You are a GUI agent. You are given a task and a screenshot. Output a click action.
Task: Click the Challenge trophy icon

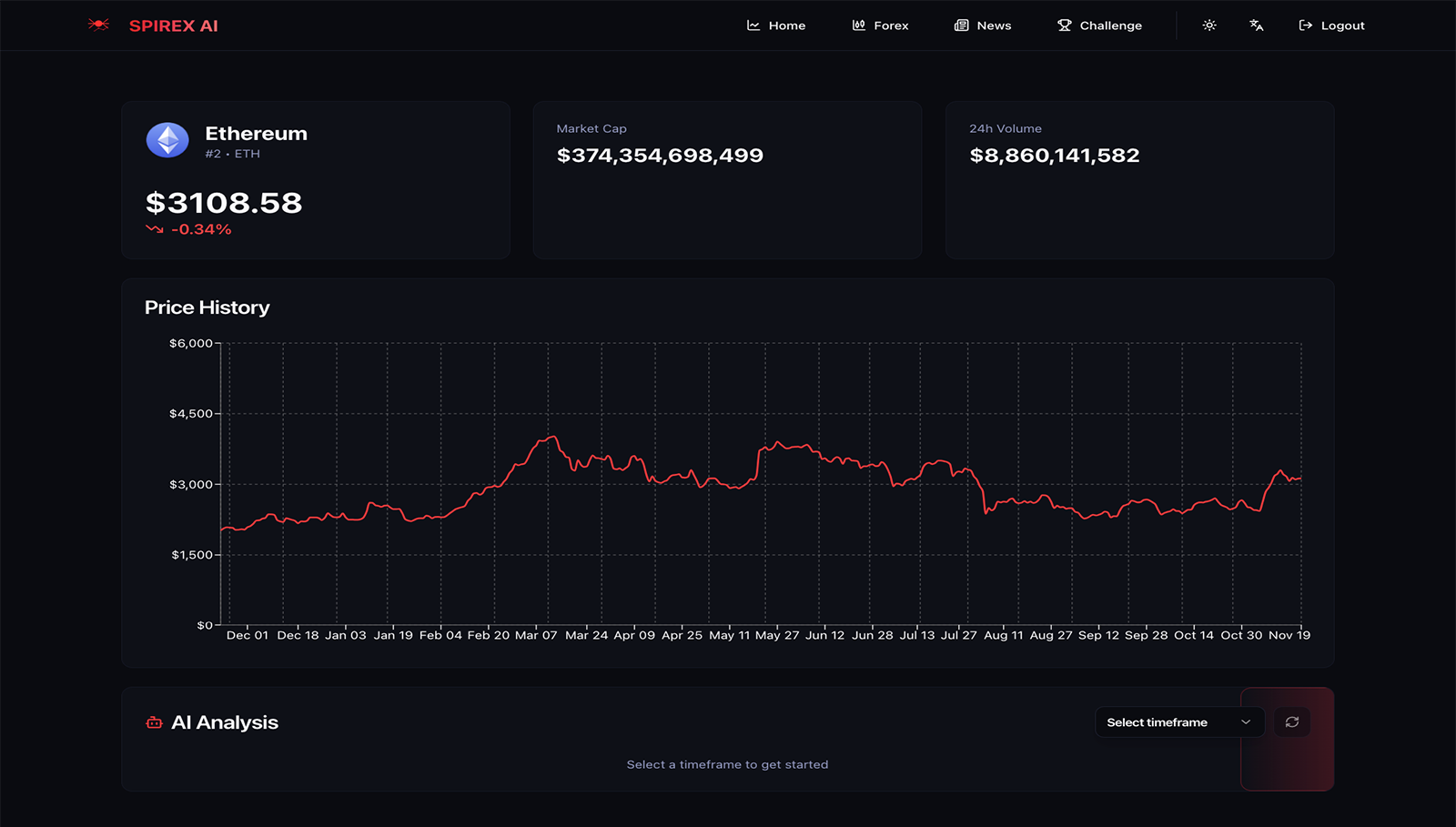(x=1065, y=25)
